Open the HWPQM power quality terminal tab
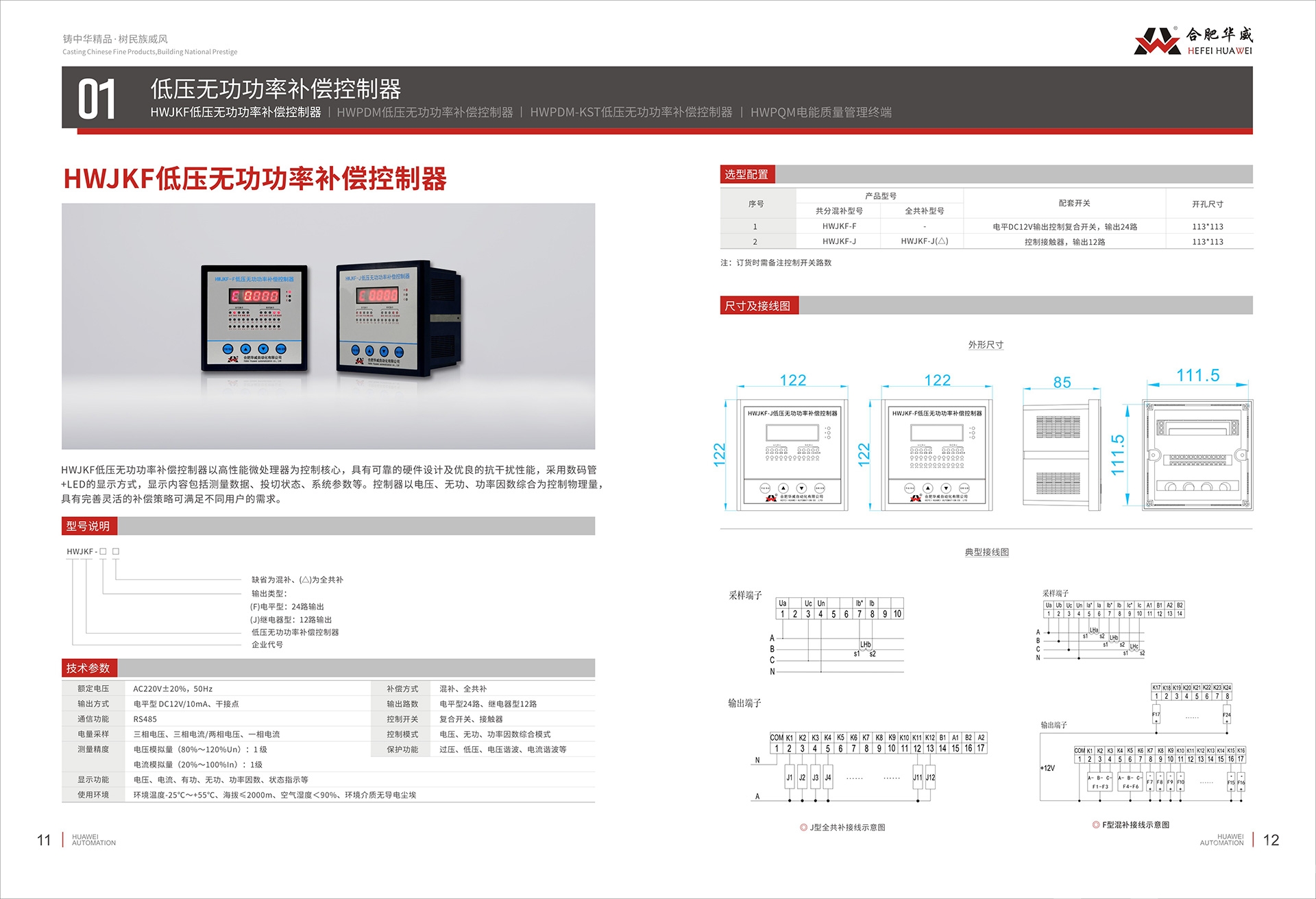Image resolution: width=1316 pixels, height=899 pixels. click(x=820, y=112)
